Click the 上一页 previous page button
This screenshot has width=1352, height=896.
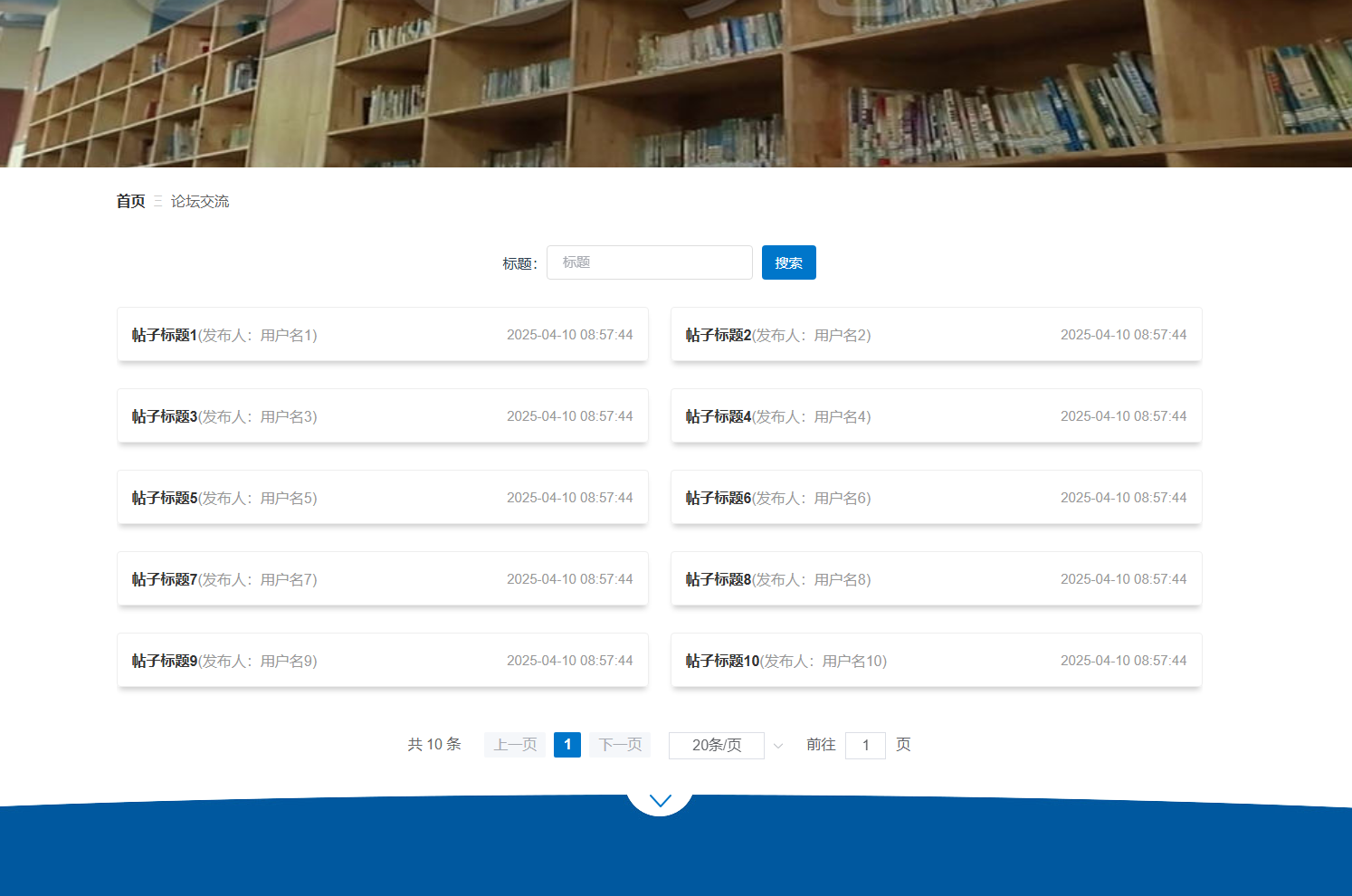[x=515, y=745]
